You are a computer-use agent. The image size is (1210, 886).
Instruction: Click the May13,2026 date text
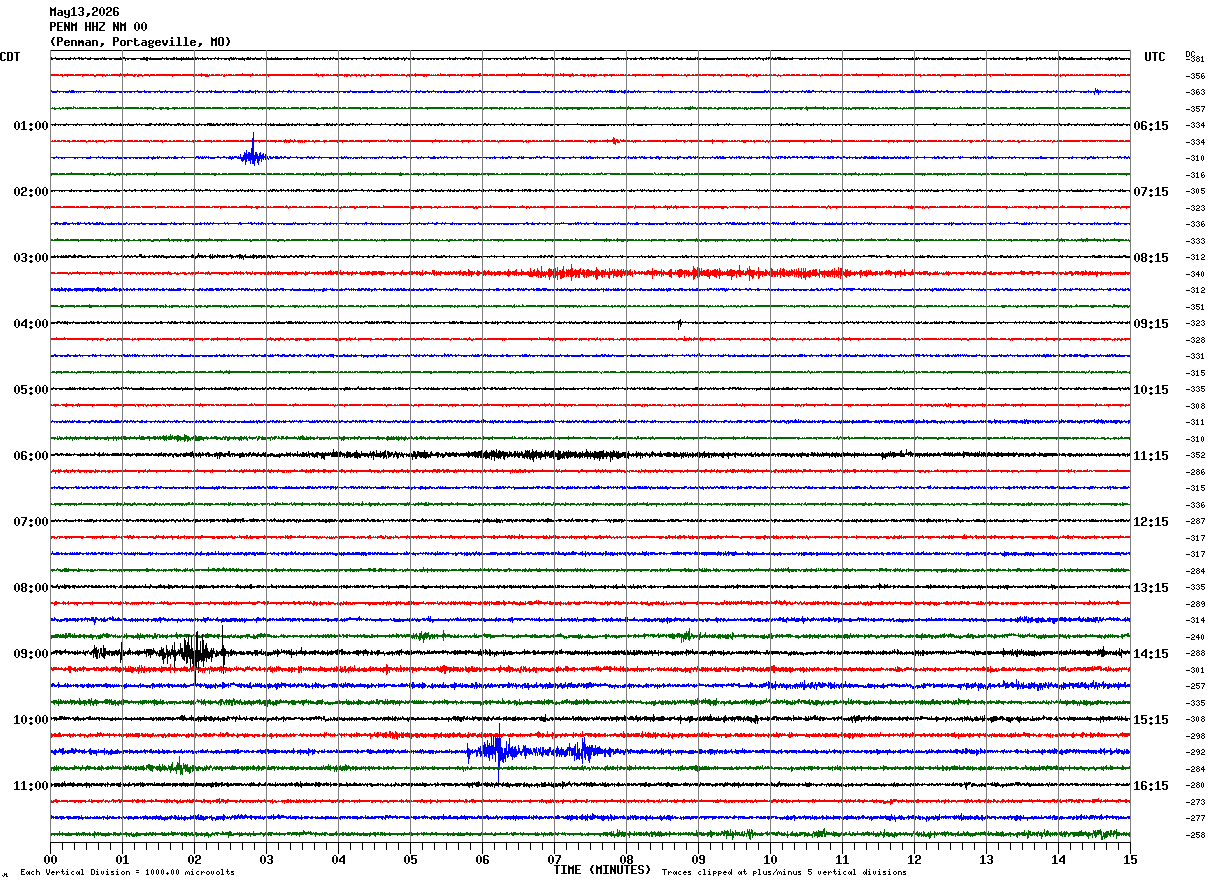point(84,12)
